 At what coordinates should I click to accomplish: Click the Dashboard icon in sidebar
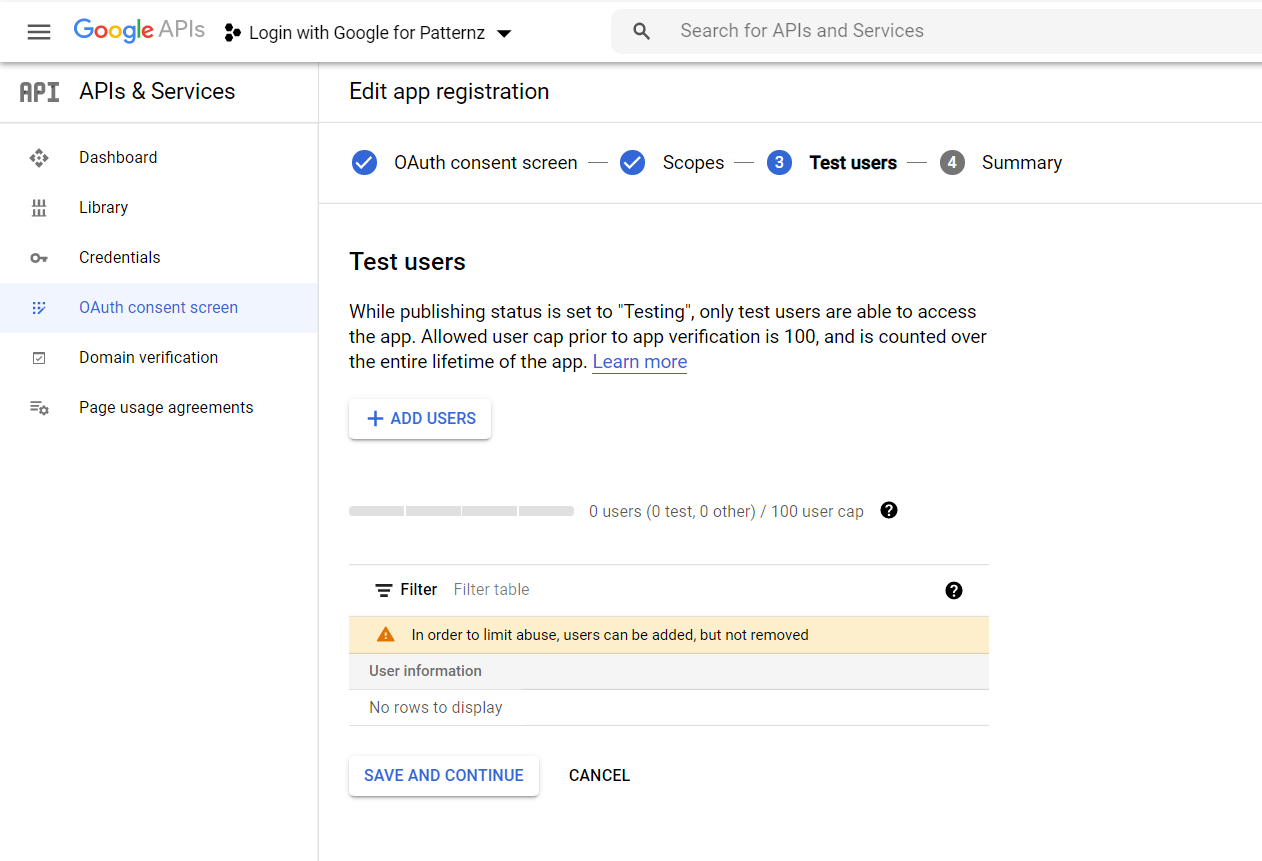39,158
